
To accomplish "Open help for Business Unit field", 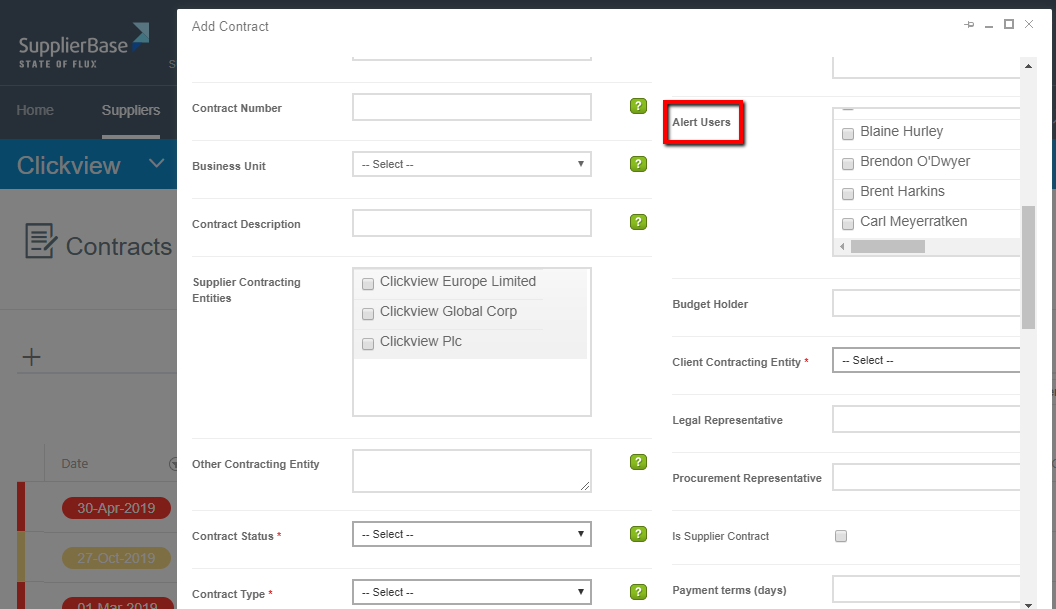I will point(638,164).
